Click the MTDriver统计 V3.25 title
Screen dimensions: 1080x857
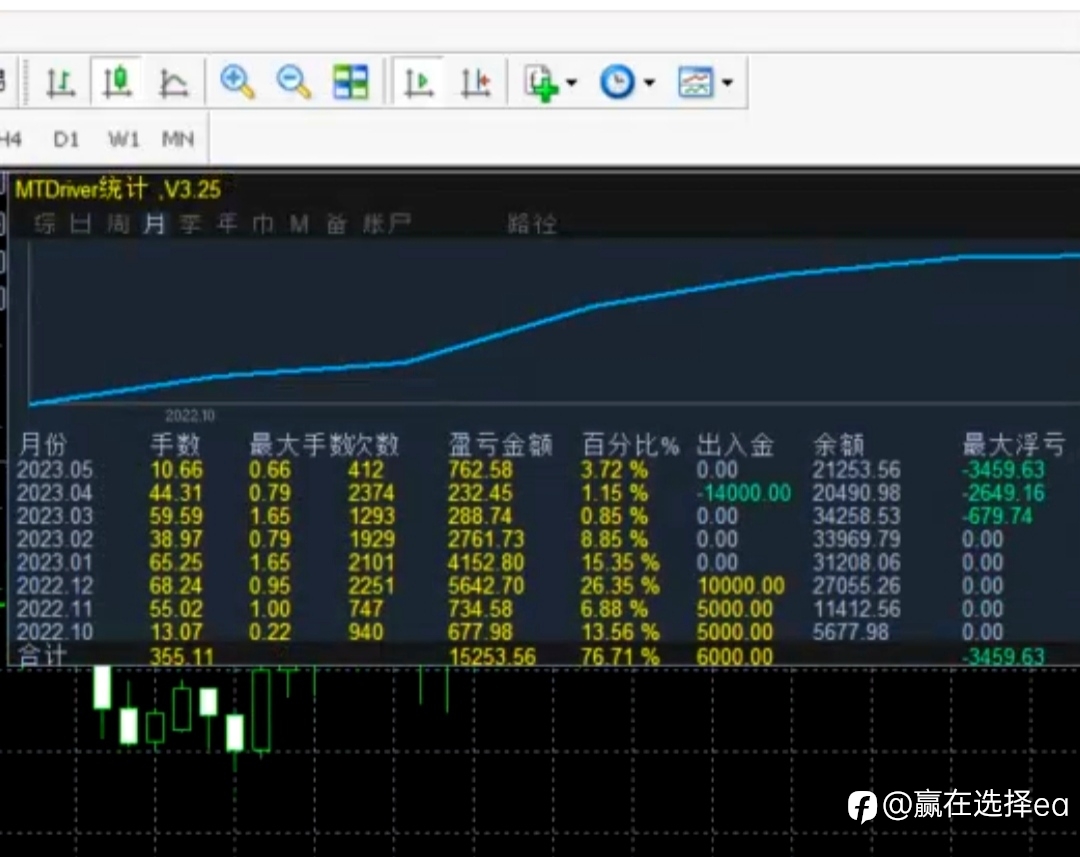tap(118, 189)
